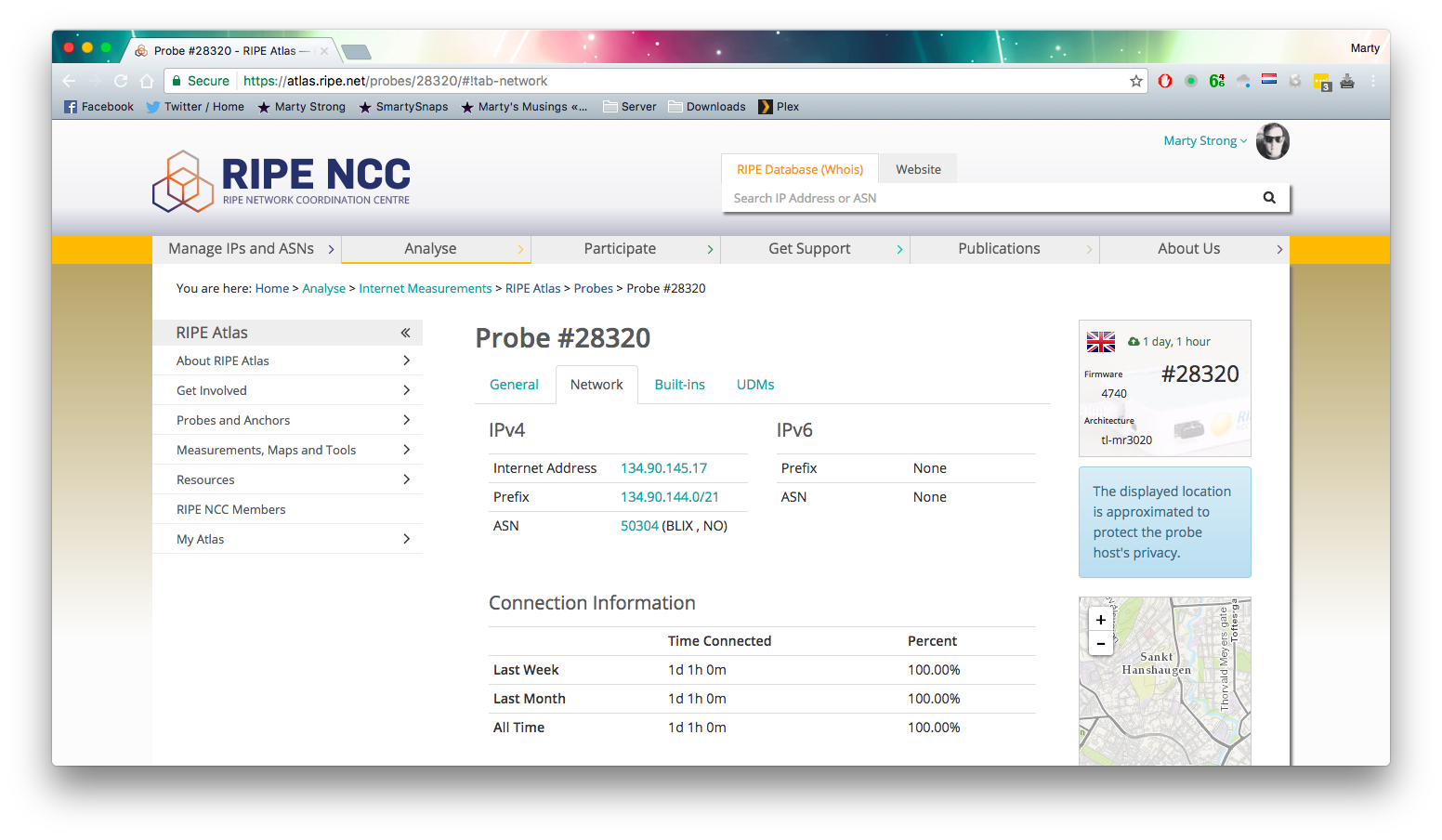Open the Plex bookmark

click(779, 107)
